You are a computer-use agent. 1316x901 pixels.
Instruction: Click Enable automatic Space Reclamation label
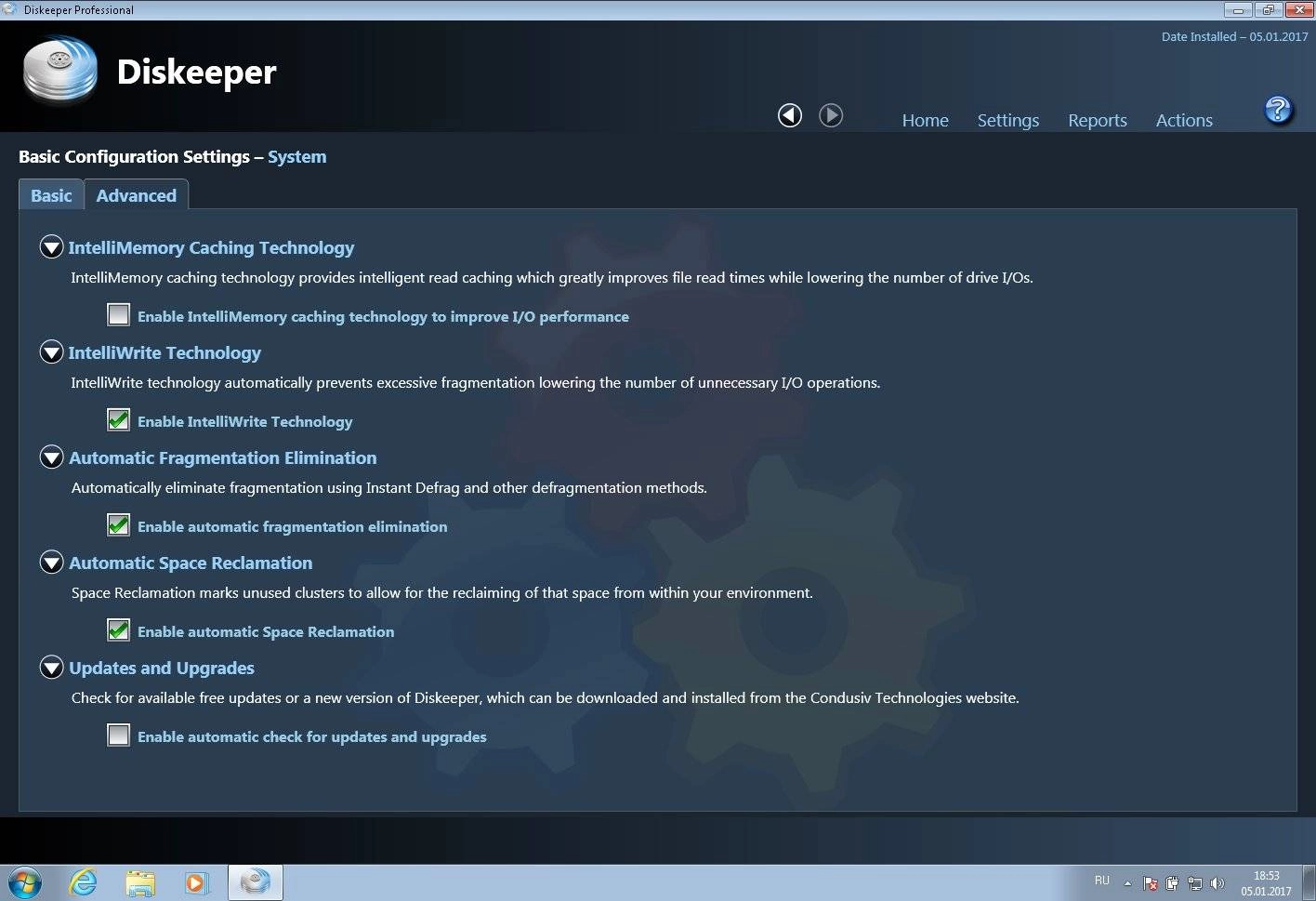[x=266, y=631]
